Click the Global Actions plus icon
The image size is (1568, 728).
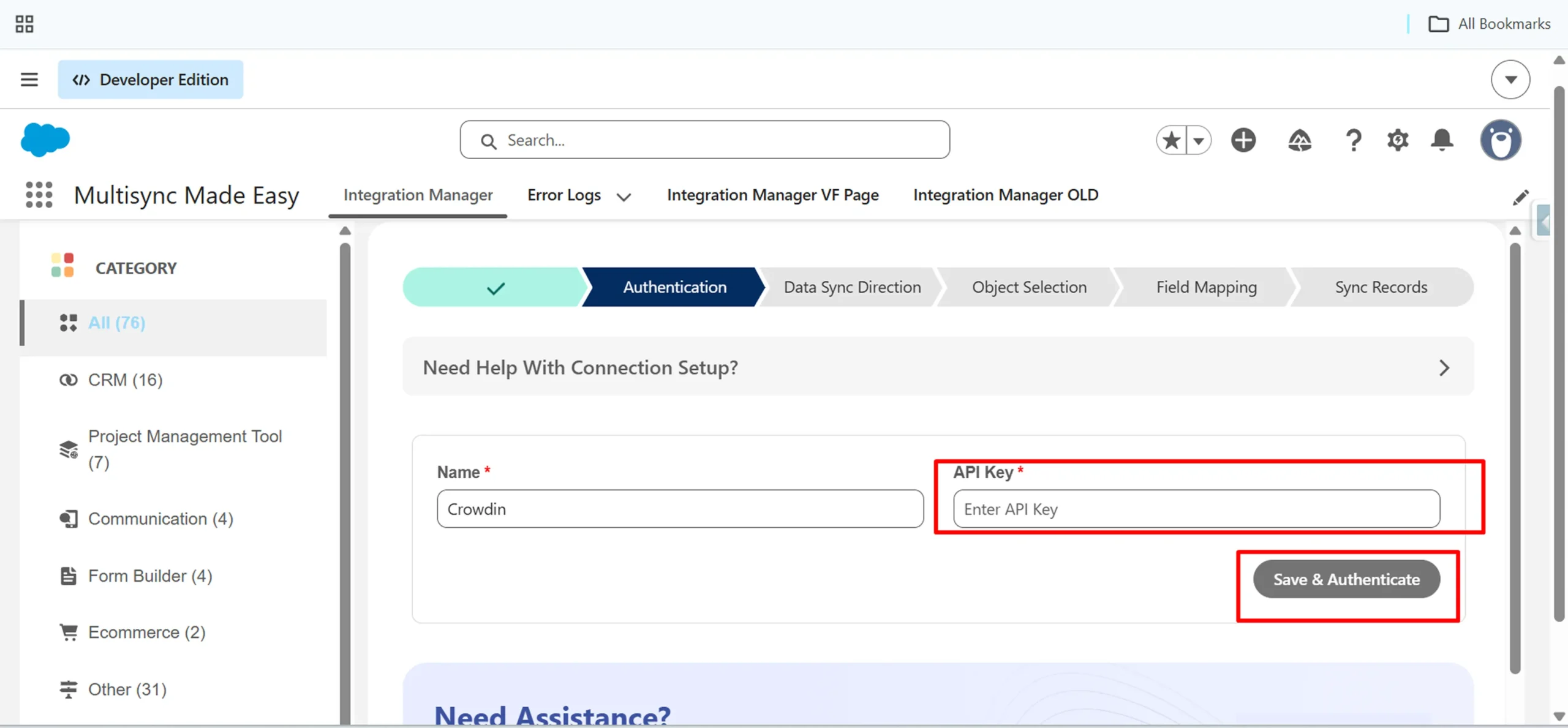pos(1243,140)
